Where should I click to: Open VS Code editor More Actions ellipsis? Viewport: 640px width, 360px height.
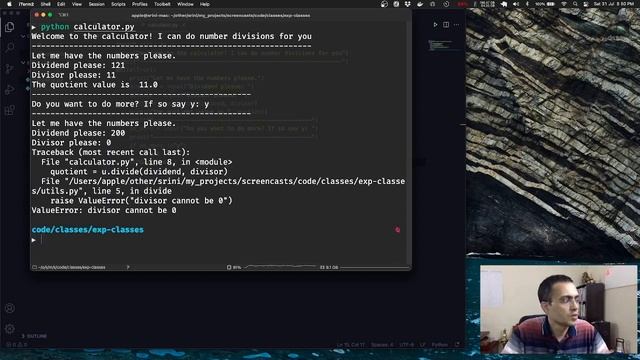coord(456,25)
